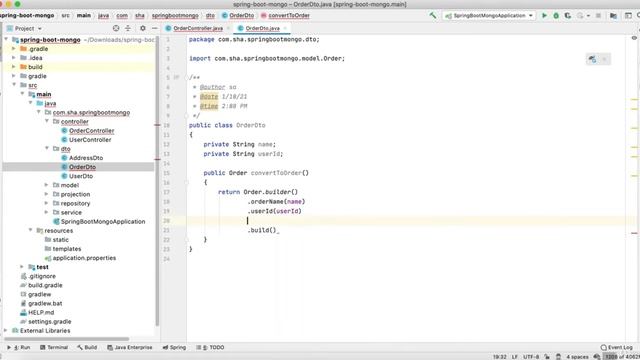
Task: Open the Spring tool window
Action: 174,347
